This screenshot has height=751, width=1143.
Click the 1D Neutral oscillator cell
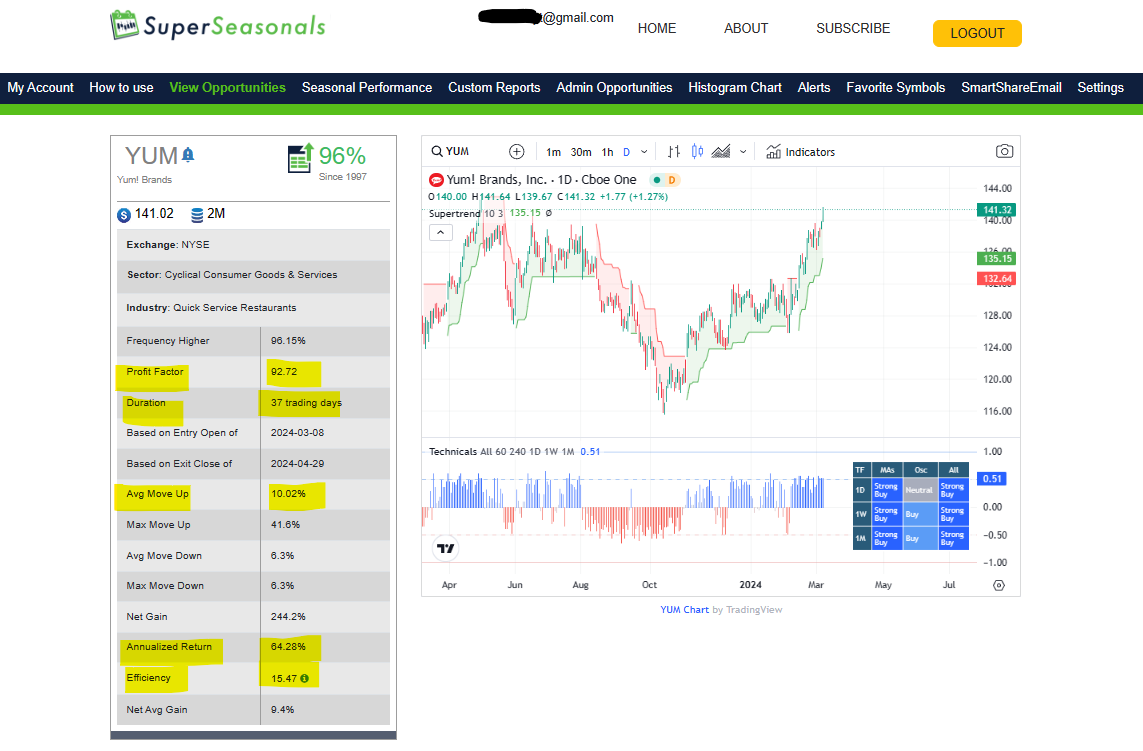tap(918, 490)
